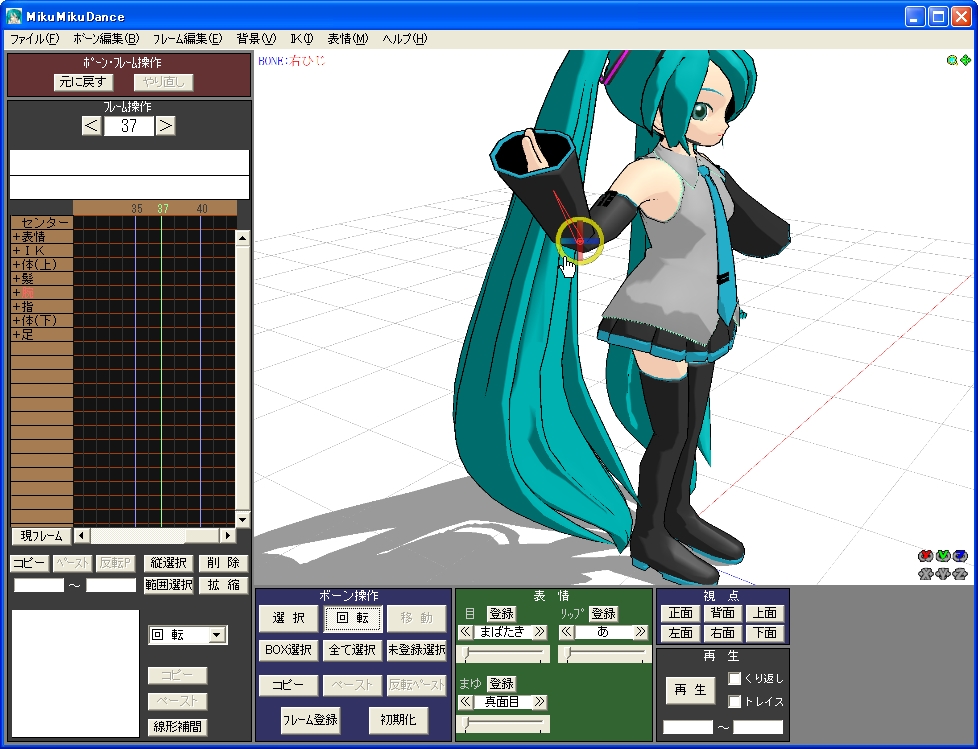Click the MikuMikuDance title bar icon
This screenshot has width=978, height=749.
14,16
